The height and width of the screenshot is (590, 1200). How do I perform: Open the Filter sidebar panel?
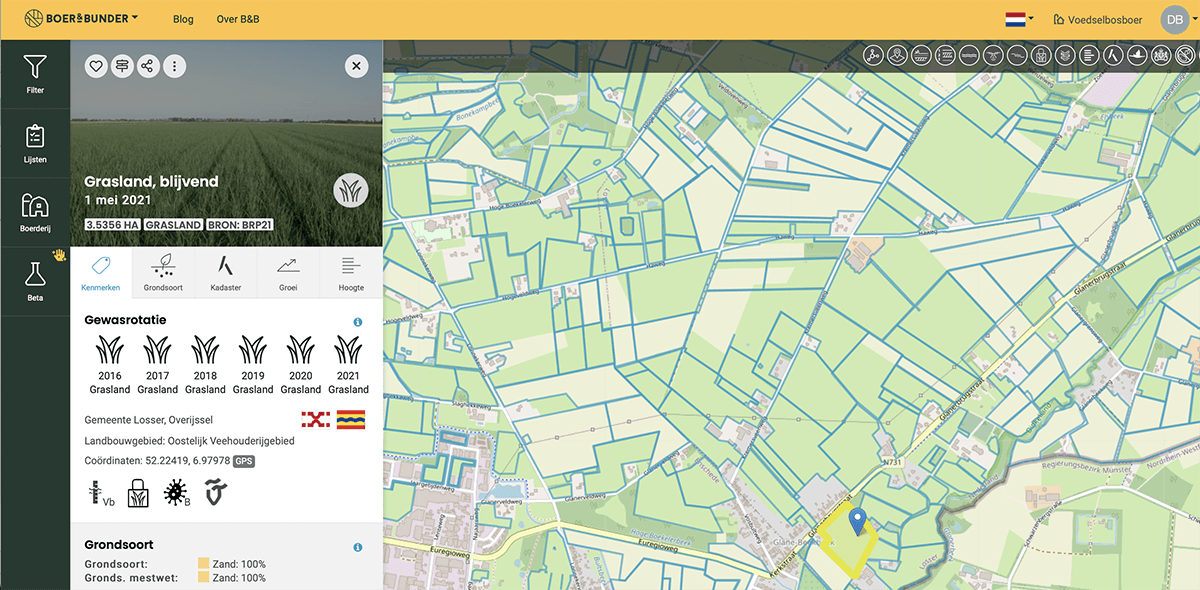35,75
